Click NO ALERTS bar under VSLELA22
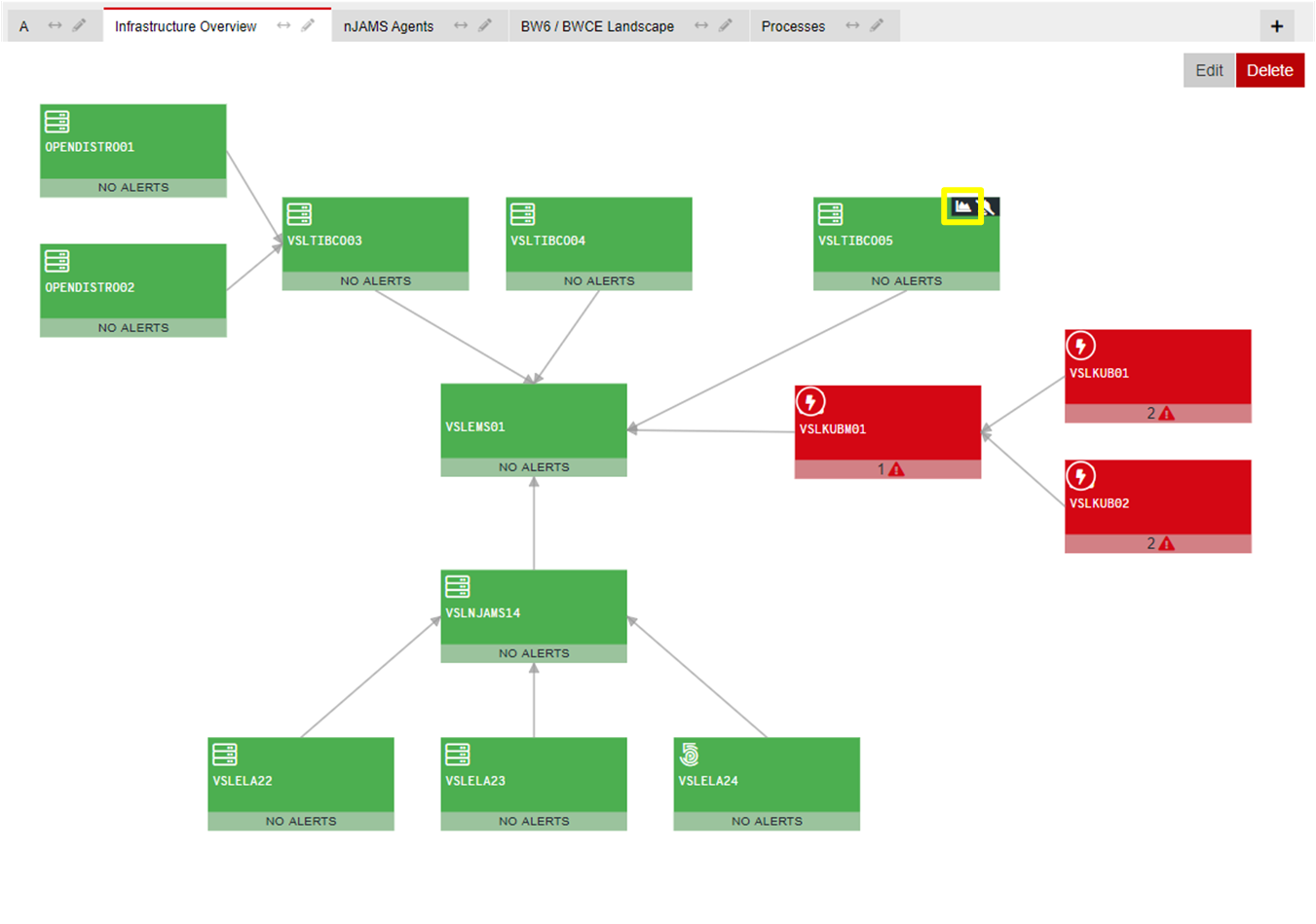The image size is (1316, 924). pos(301,822)
